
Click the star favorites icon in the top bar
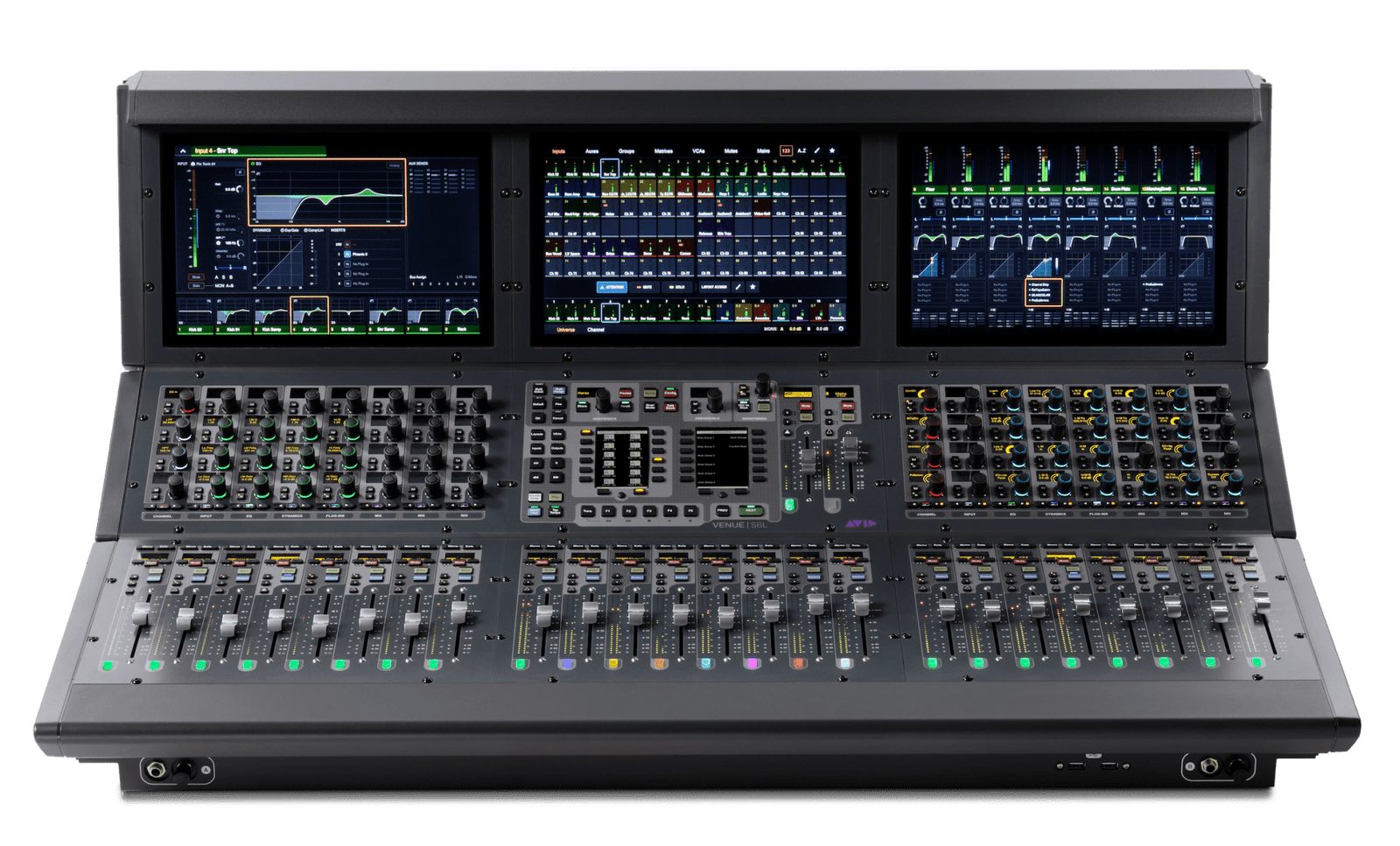point(832,150)
